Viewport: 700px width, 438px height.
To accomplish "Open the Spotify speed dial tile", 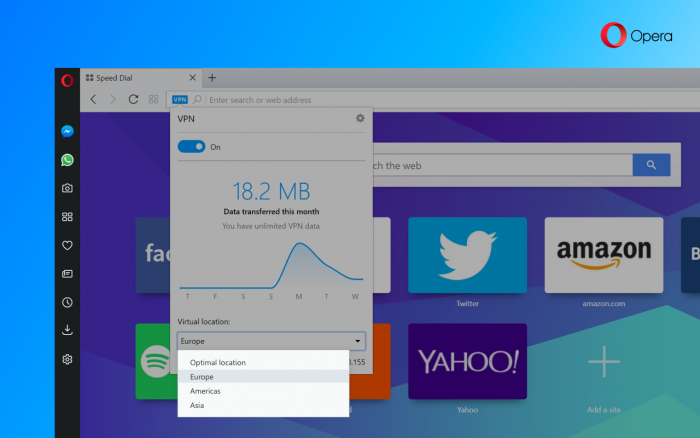I will (x=153, y=362).
